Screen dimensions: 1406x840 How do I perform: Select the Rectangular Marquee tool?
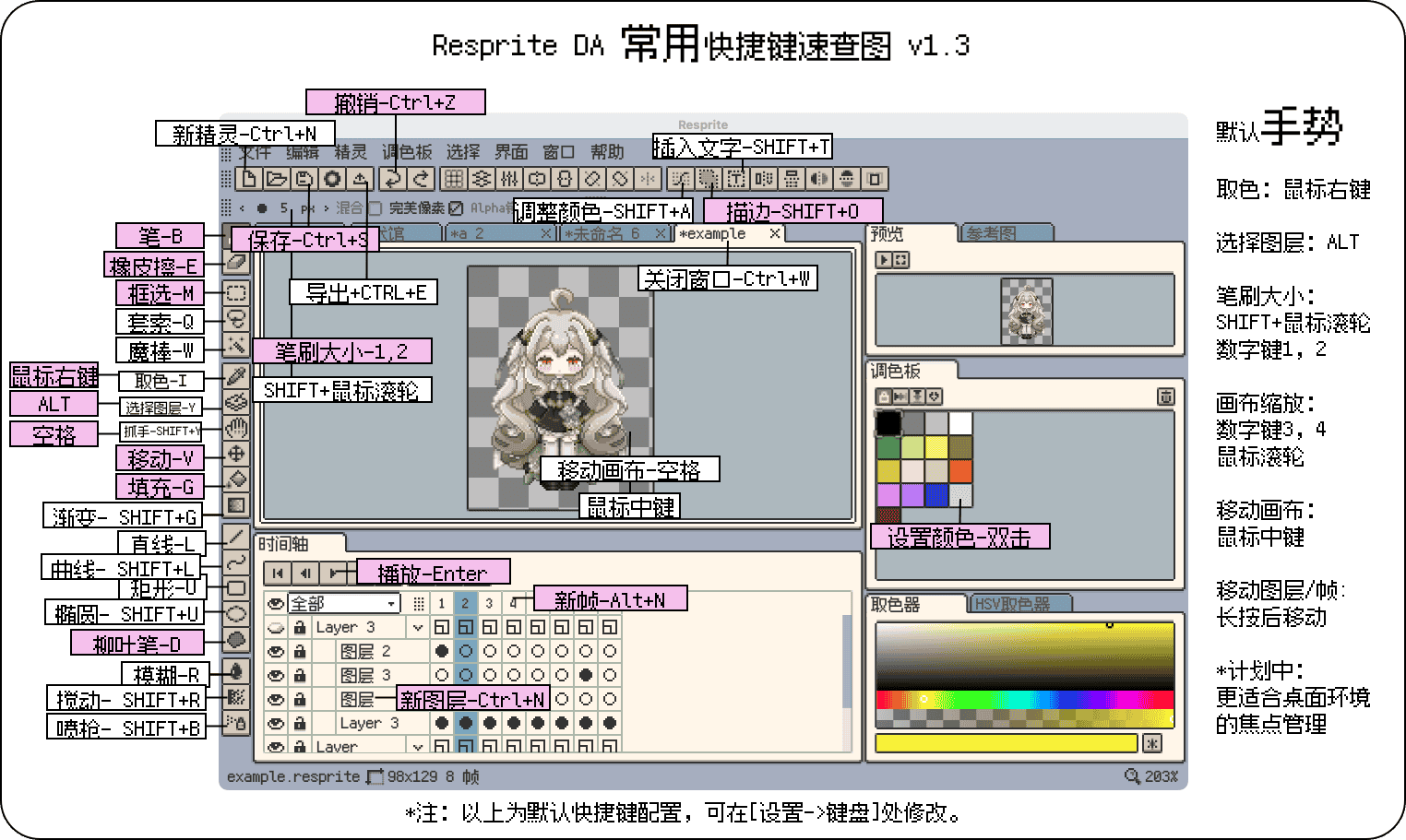tap(237, 293)
